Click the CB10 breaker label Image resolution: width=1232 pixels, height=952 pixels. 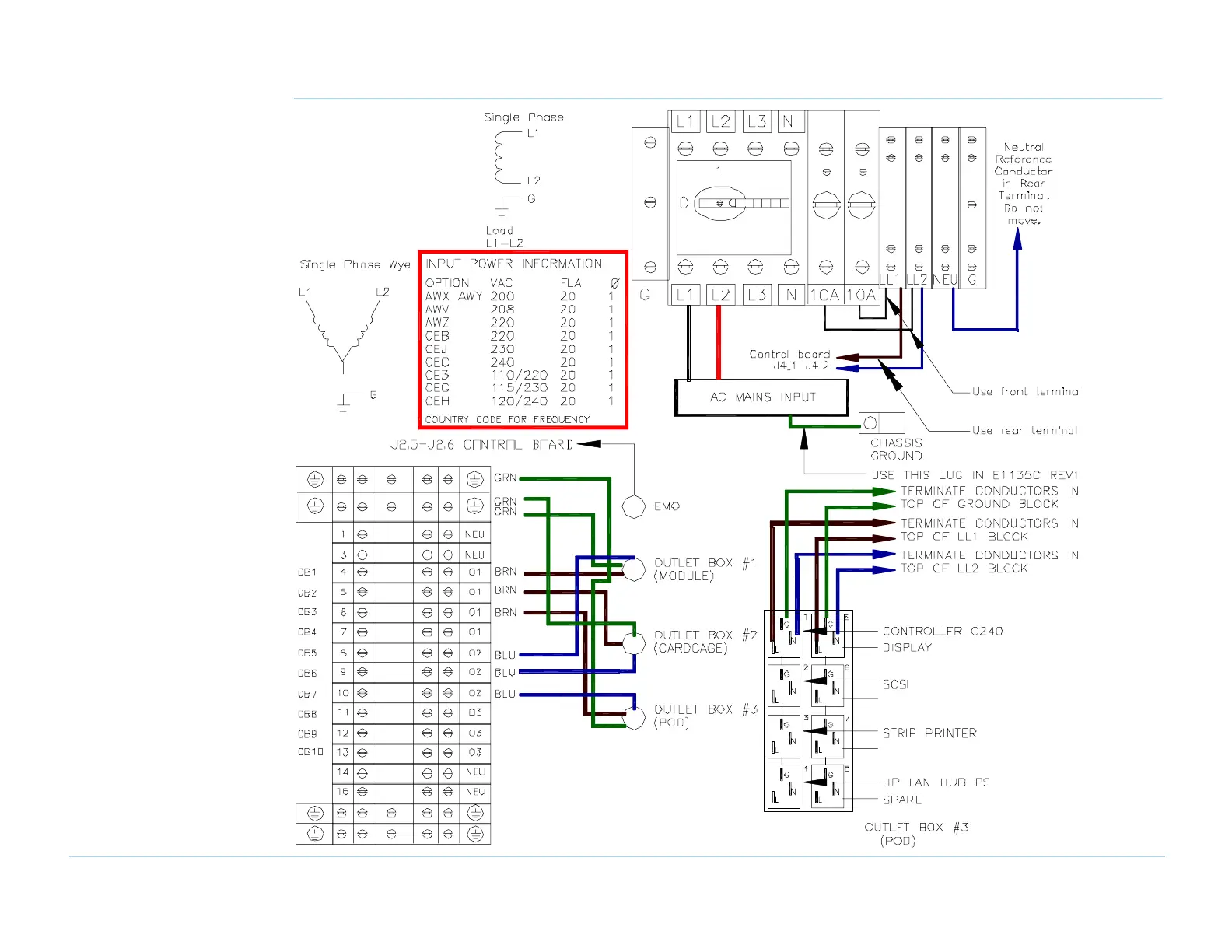[x=310, y=752]
